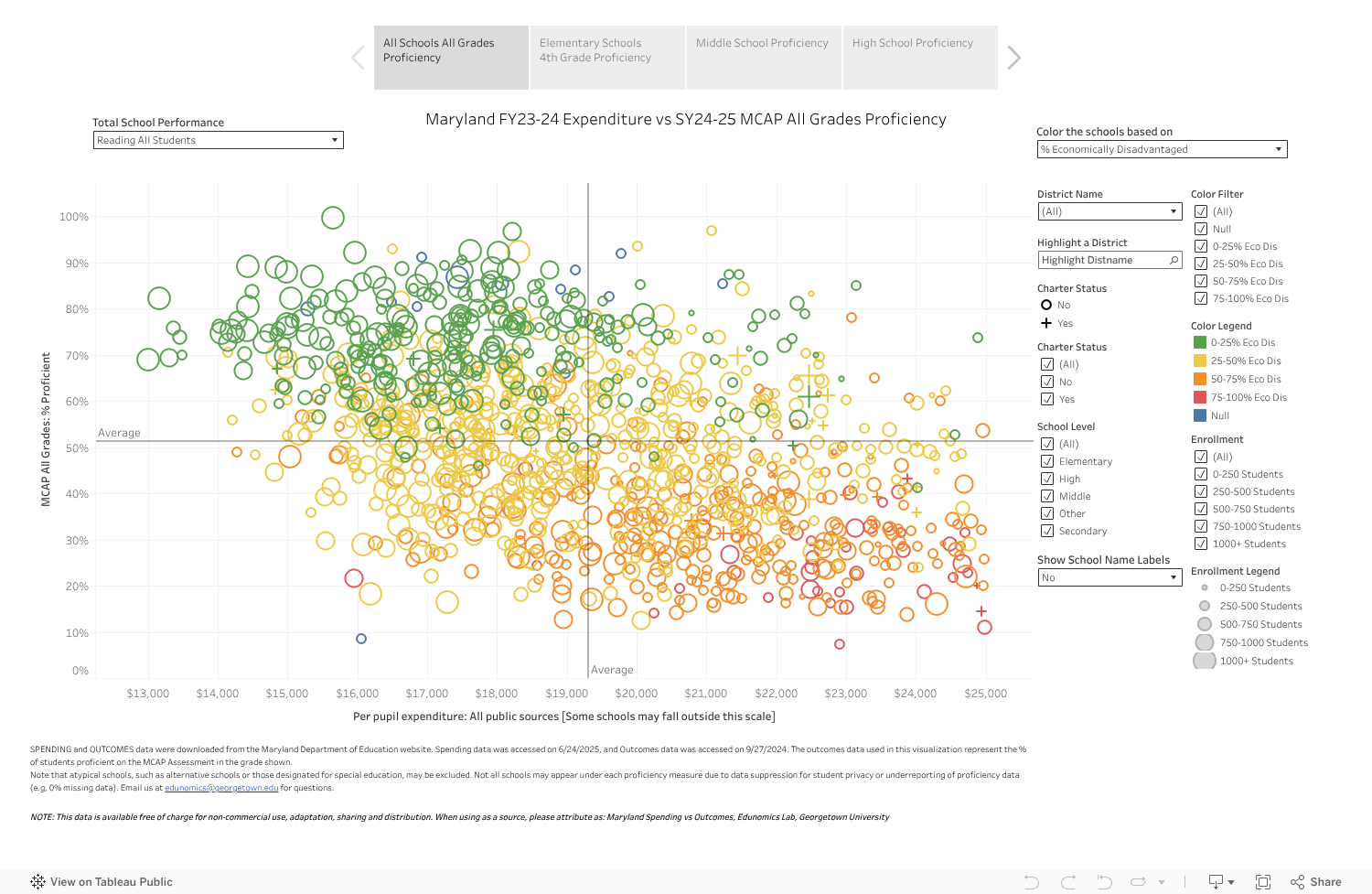Image resolution: width=1372 pixels, height=894 pixels.
Task: Uncheck 1000+ Students under Enrollment
Action: [x=1202, y=544]
